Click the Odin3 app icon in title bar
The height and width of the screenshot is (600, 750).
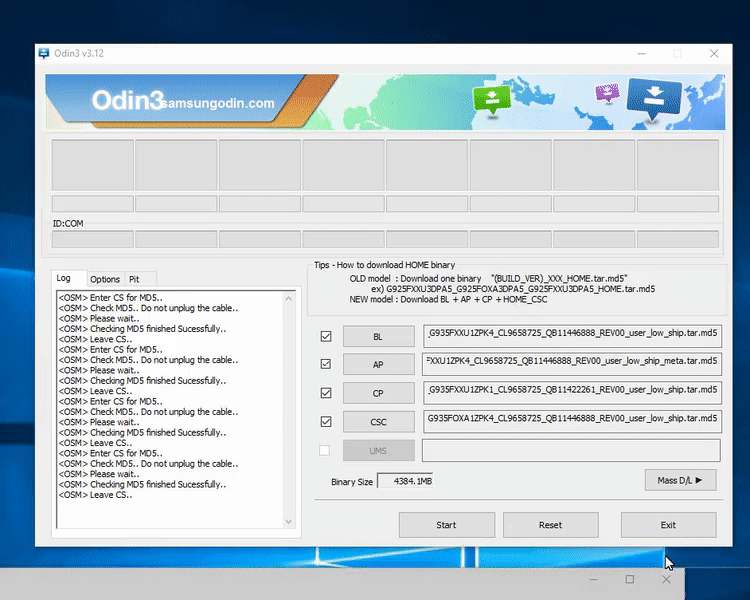coord(44,53)
